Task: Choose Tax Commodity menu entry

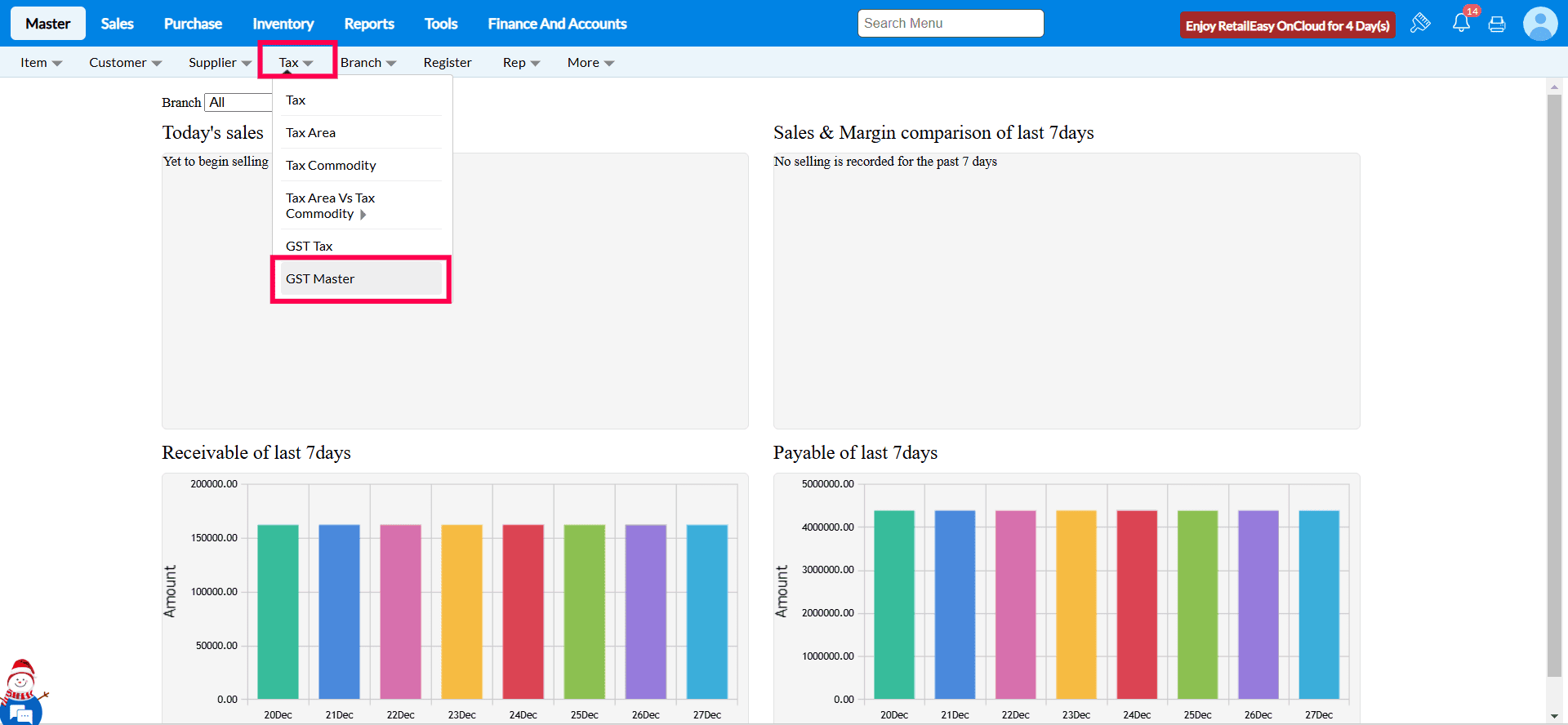Action: [x=331, y=166]
